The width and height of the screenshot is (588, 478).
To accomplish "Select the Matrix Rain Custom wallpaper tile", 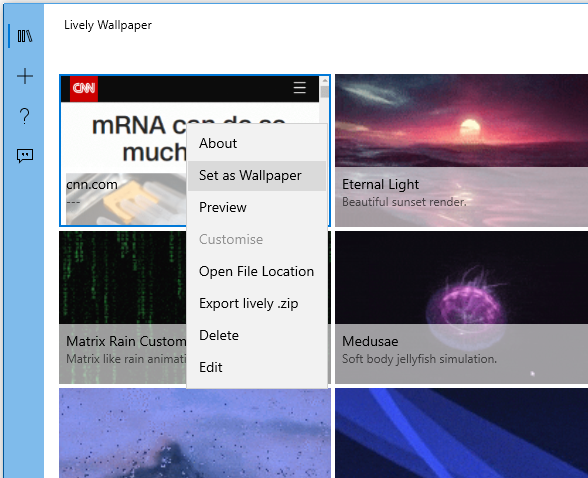I will (123, 307).
